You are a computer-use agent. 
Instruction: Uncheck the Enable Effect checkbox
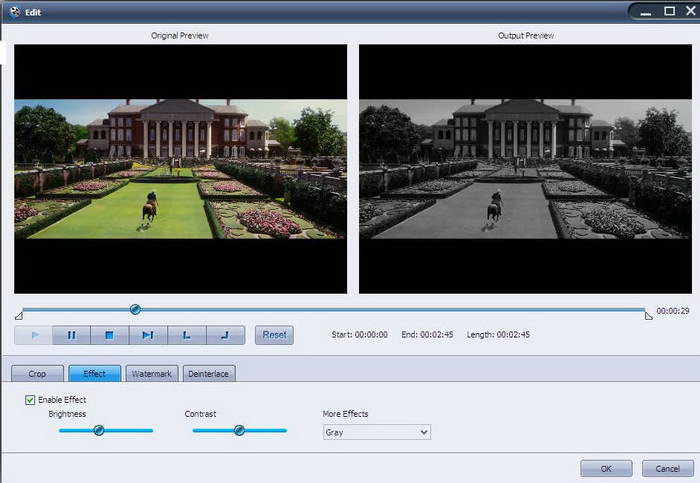coord(30,400)
